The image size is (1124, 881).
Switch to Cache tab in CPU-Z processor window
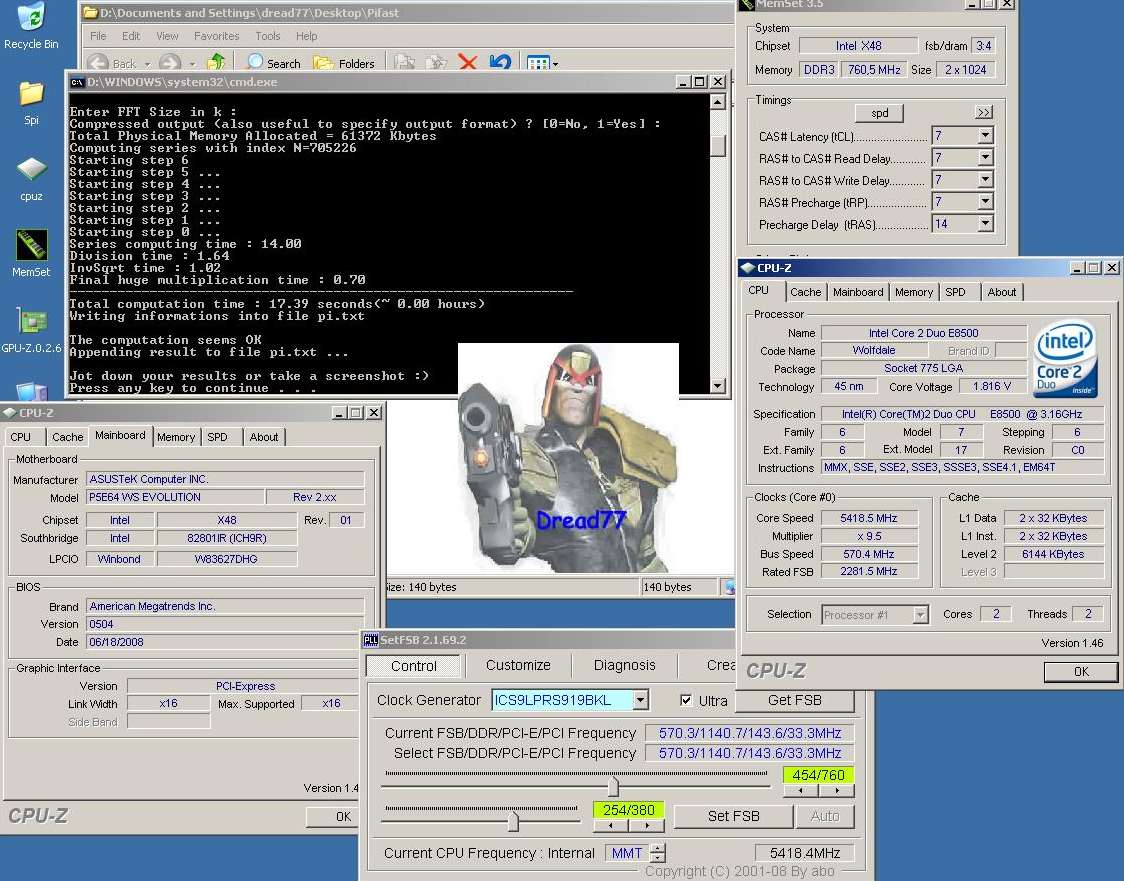coord(805,292)
